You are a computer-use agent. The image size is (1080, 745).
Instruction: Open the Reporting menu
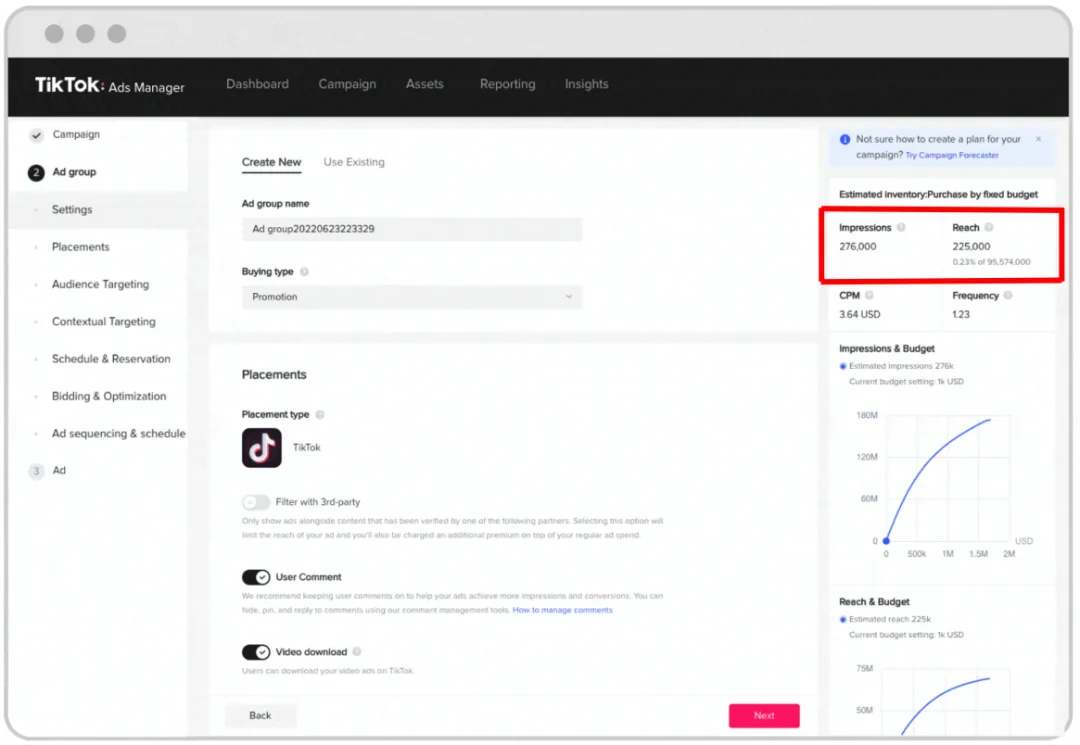[508, 84]
